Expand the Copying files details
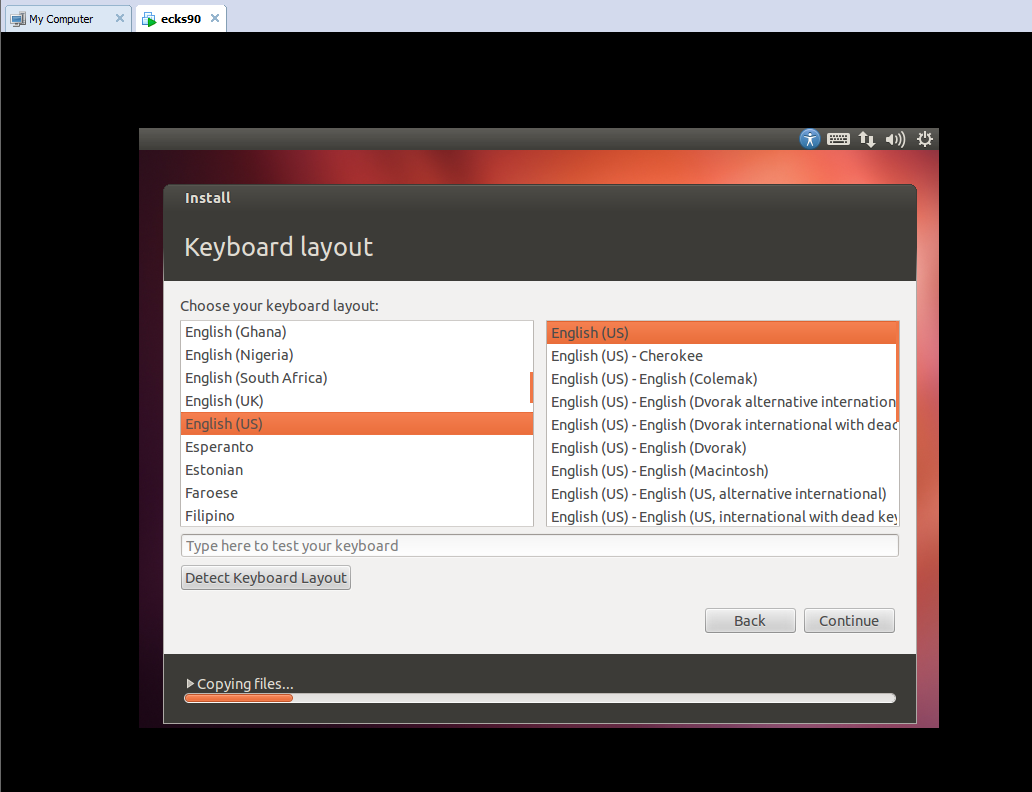Viewport: 1032px width, 792px height. [x=190, y=683]
